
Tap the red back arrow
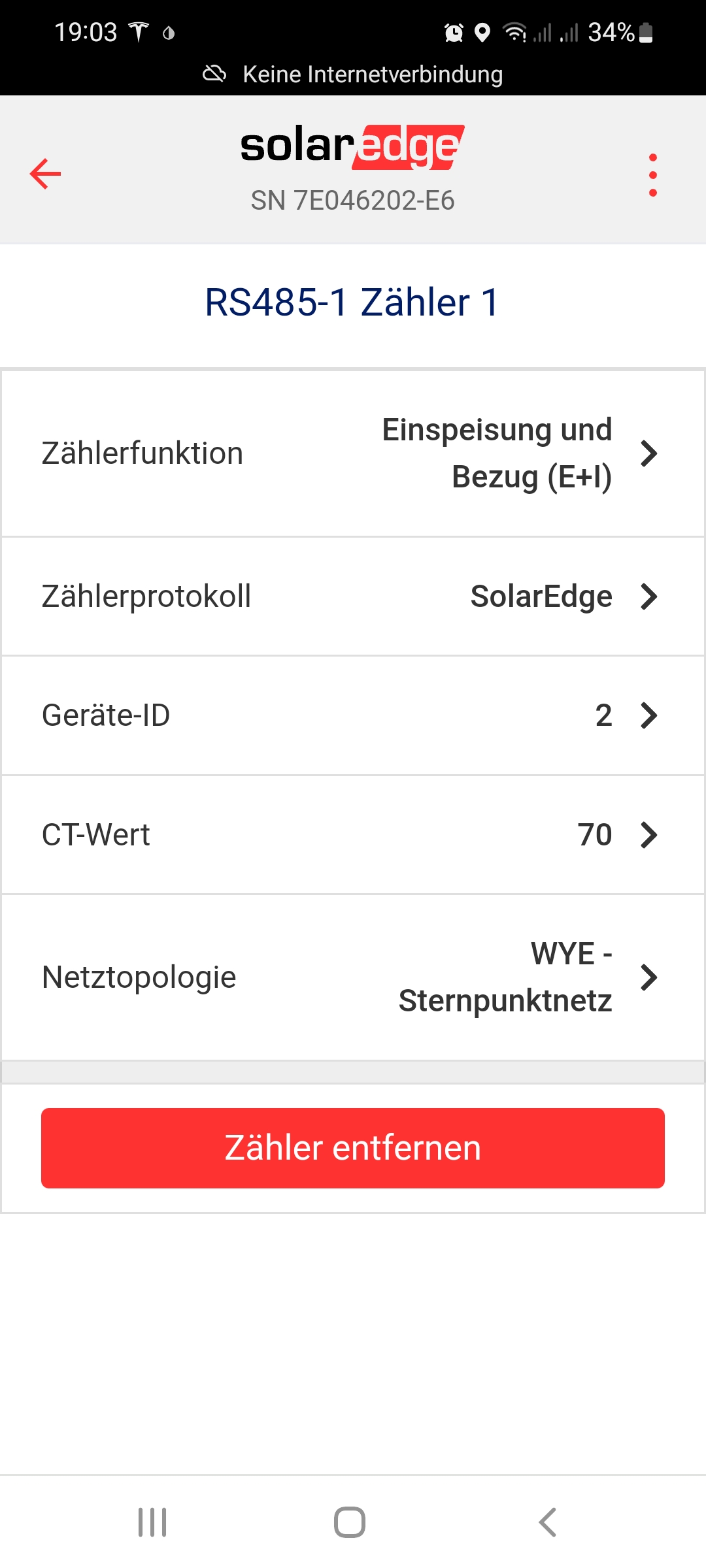pyautogui.click(x=45, y=174)
